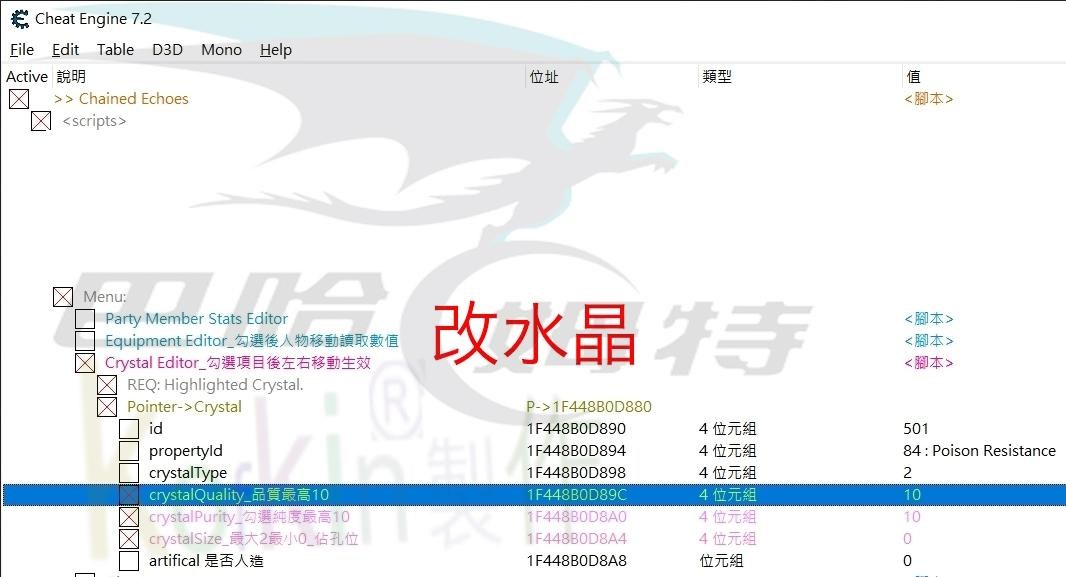Enable the Party Member Stats Editor script
The image size is (1066, 577).
coord(85,318)
